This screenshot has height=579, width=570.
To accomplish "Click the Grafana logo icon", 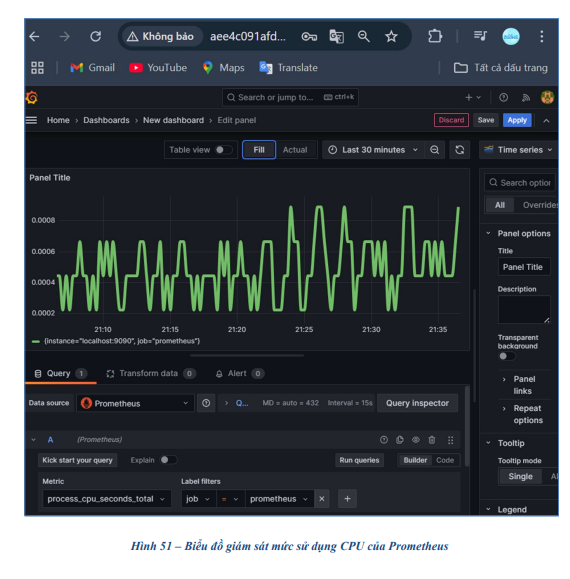I will tap(32, 97).
